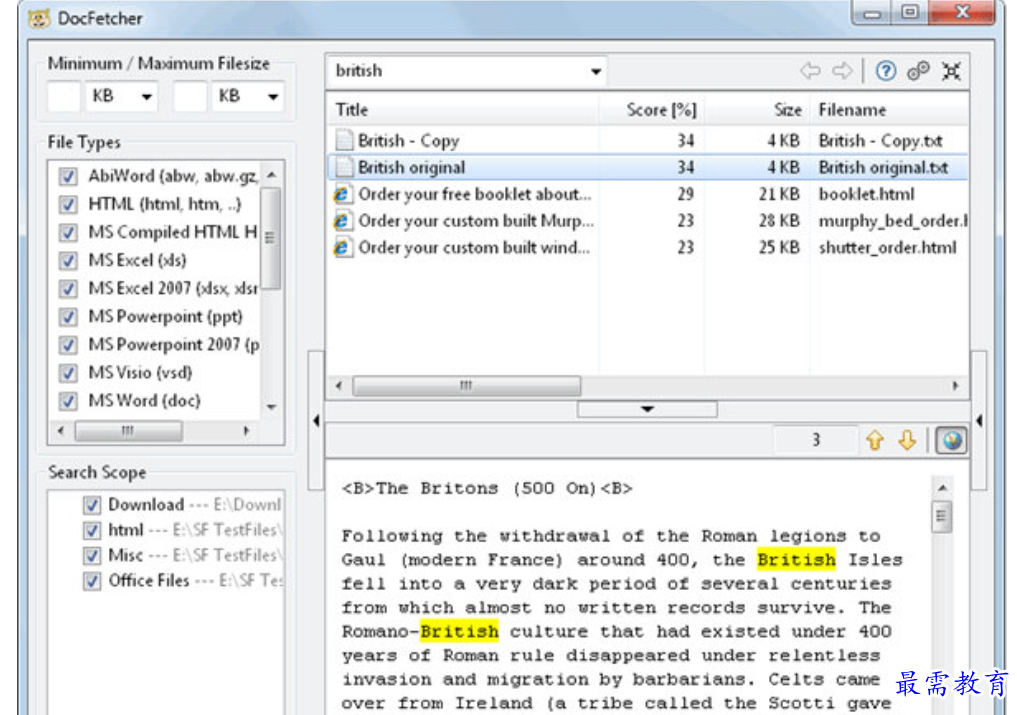This screenshot has width=1017, height=715.
Task: Click file types horizontal scrollbar thumb
Action: coord(128,430)
